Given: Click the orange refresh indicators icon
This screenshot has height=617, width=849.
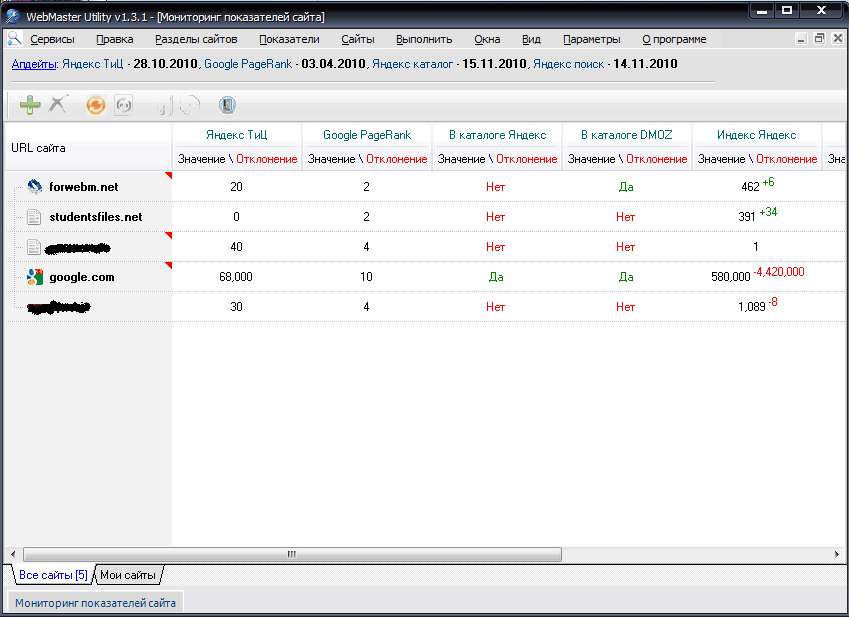Looking at the screenshot, I should pyautogui.click(x=96, y=105).
